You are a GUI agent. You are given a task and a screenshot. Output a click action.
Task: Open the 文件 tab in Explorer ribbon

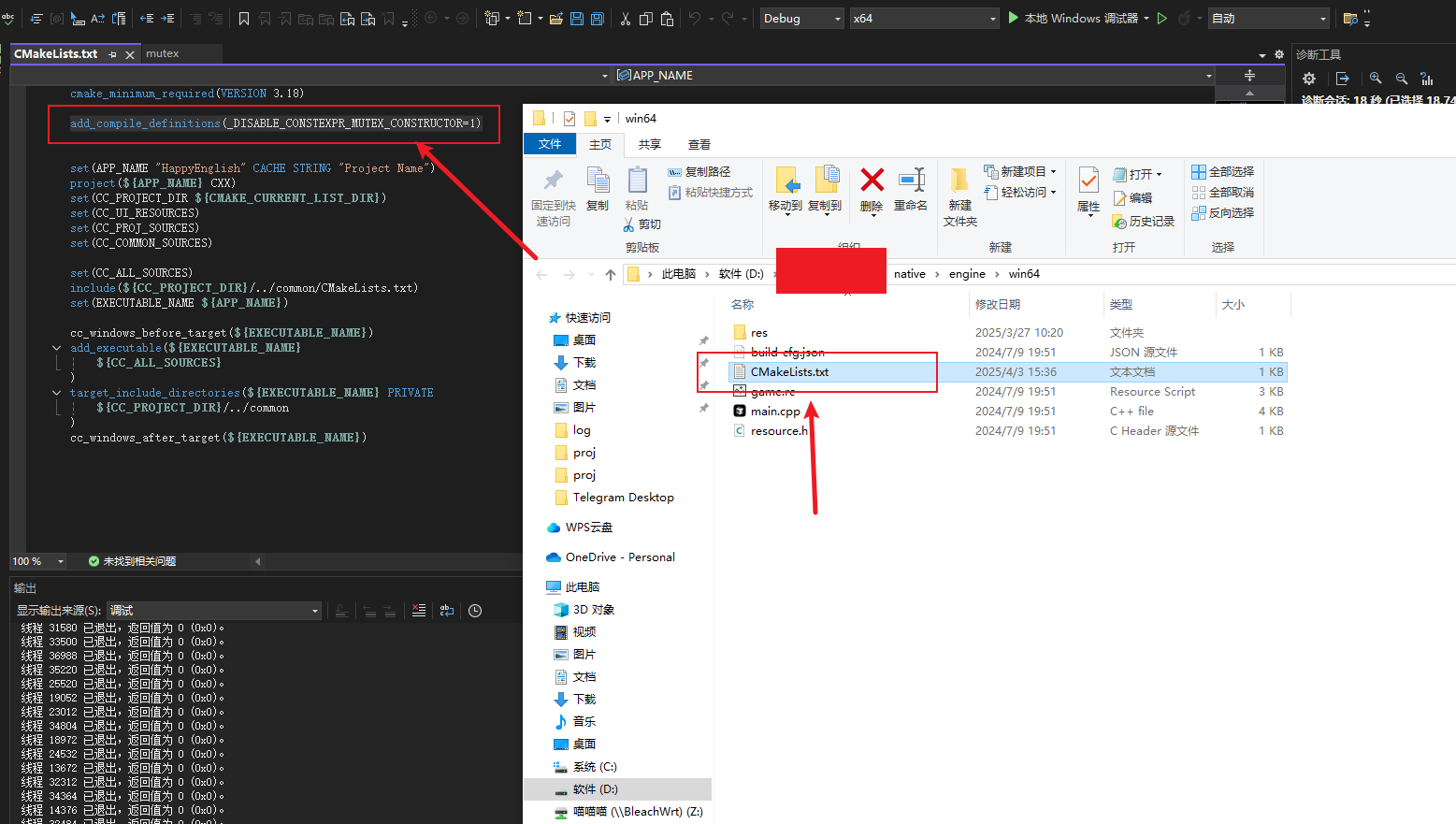pyautogui.click(x=550, y=144)
